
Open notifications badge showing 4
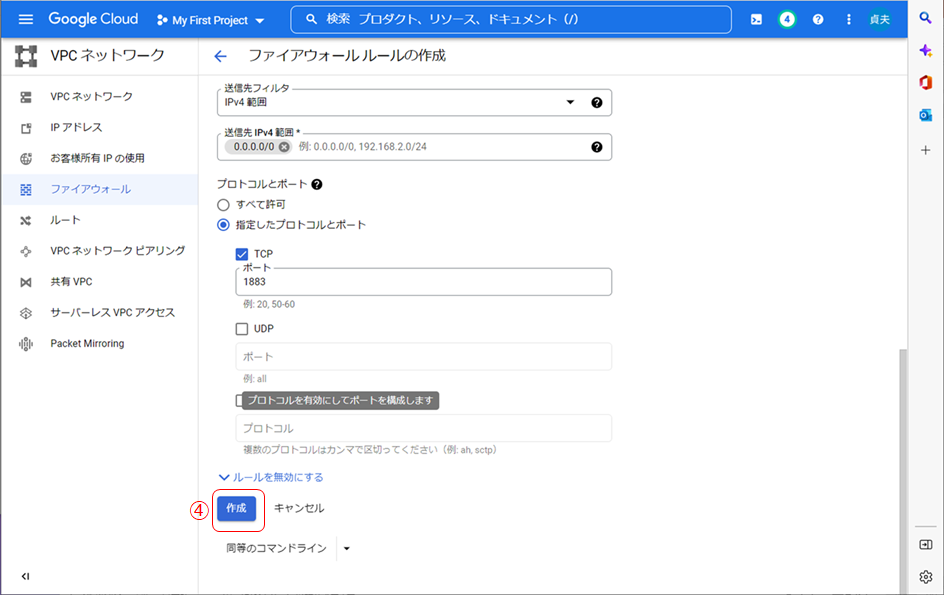point(787,20)
